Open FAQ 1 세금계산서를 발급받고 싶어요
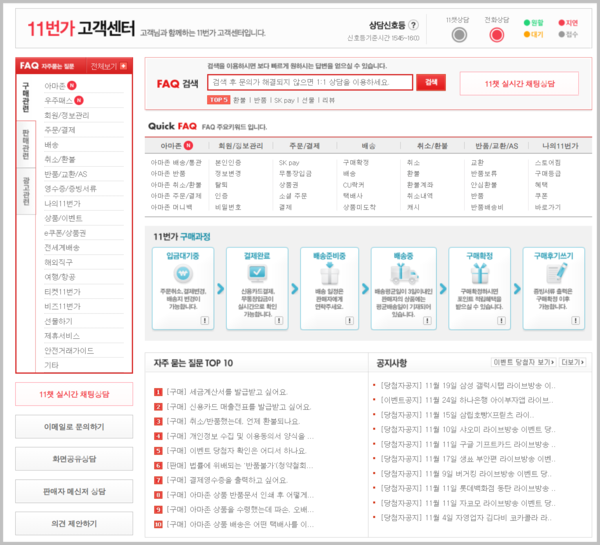This screenshot has width=600, height=545. [227, 392]
